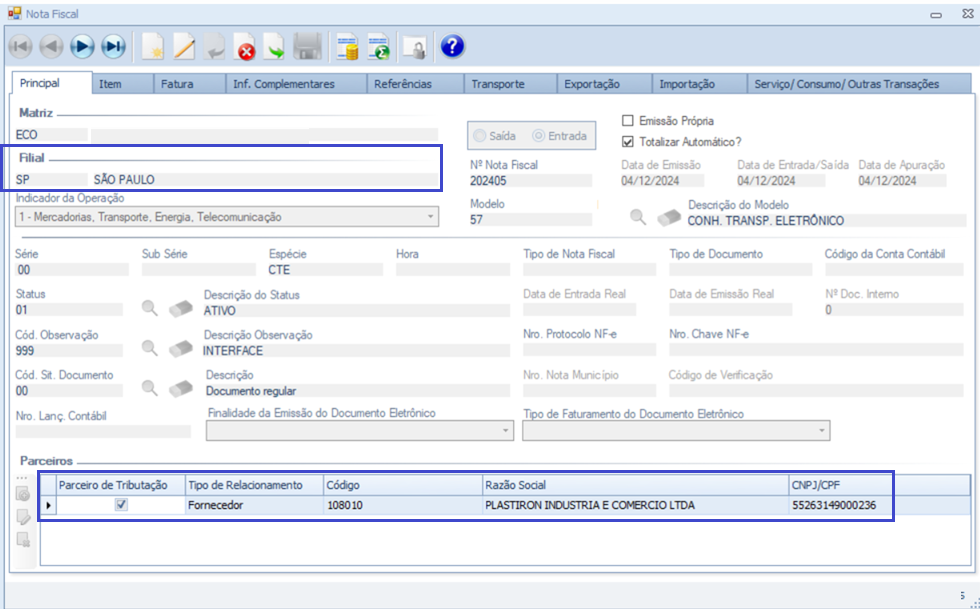Expand the Indicador da Operação dropdown
This screenshot has width=980, height=609.
[x=431, y=216]
